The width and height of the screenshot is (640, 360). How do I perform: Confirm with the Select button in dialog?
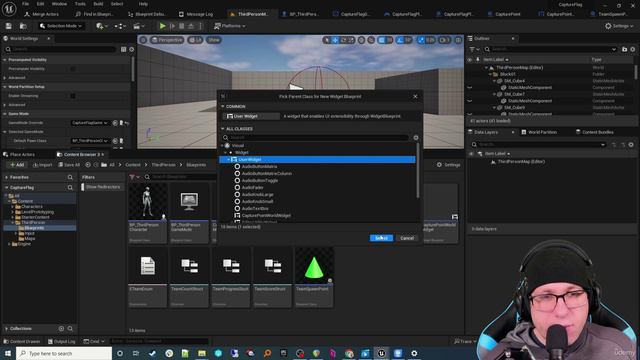(x=381, y=238)
